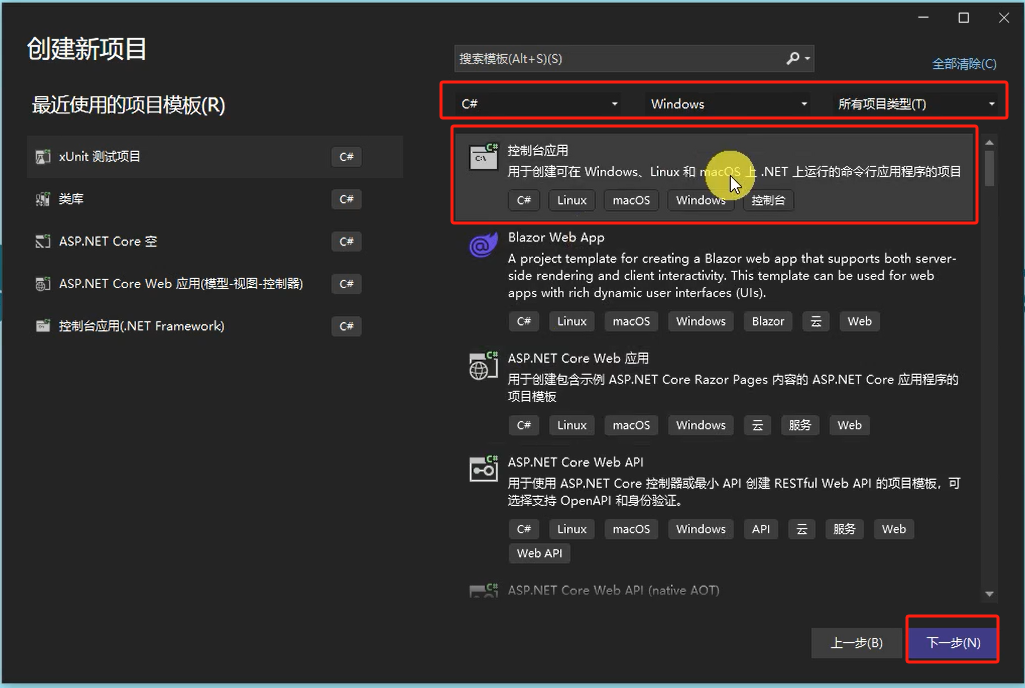This screenshot has width=1025, height=688.
Task: Select ASP.NET Core Web 应用(模型-视图-控制器)
Action: click(x=215, y=284)
